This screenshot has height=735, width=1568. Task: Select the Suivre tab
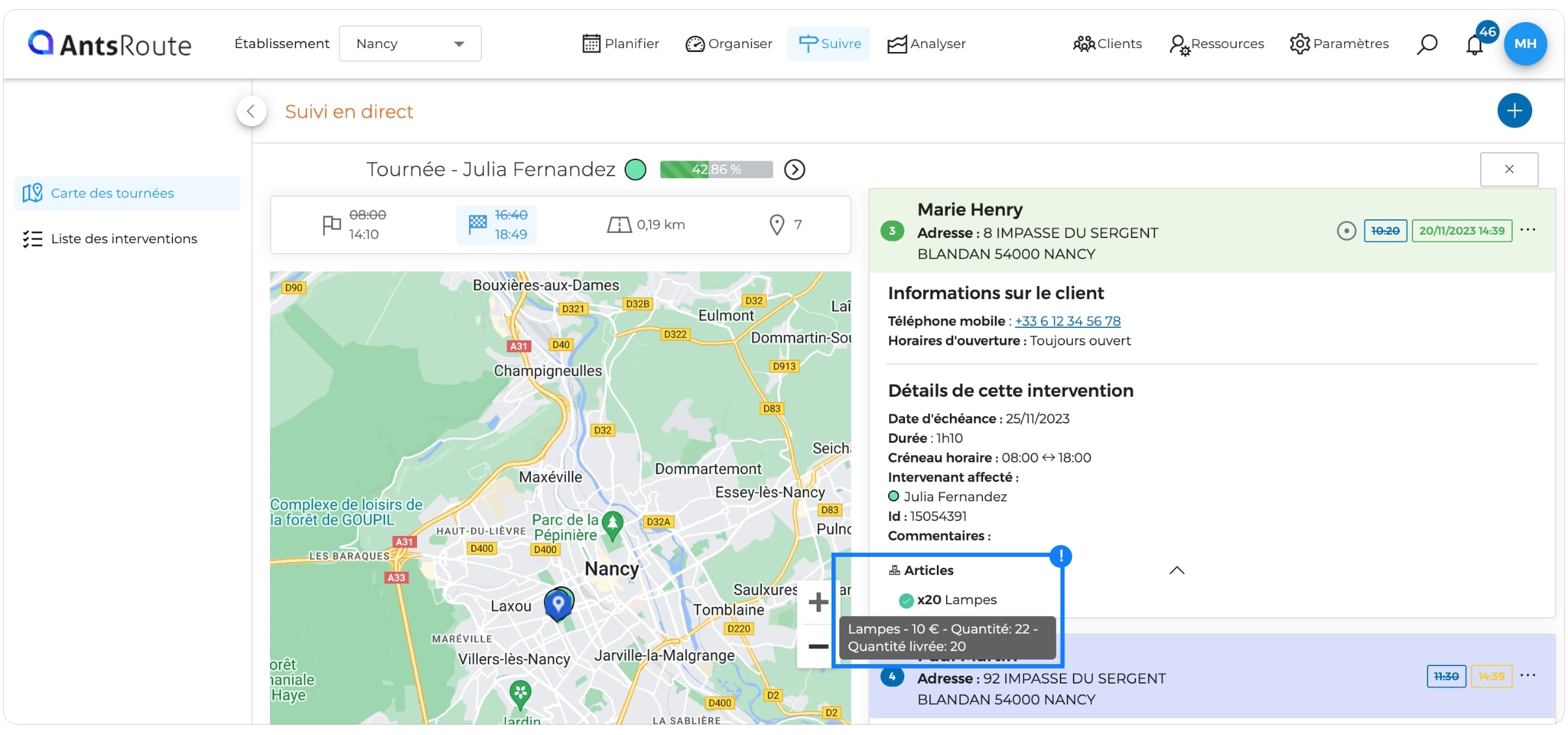tap(829, 44)
